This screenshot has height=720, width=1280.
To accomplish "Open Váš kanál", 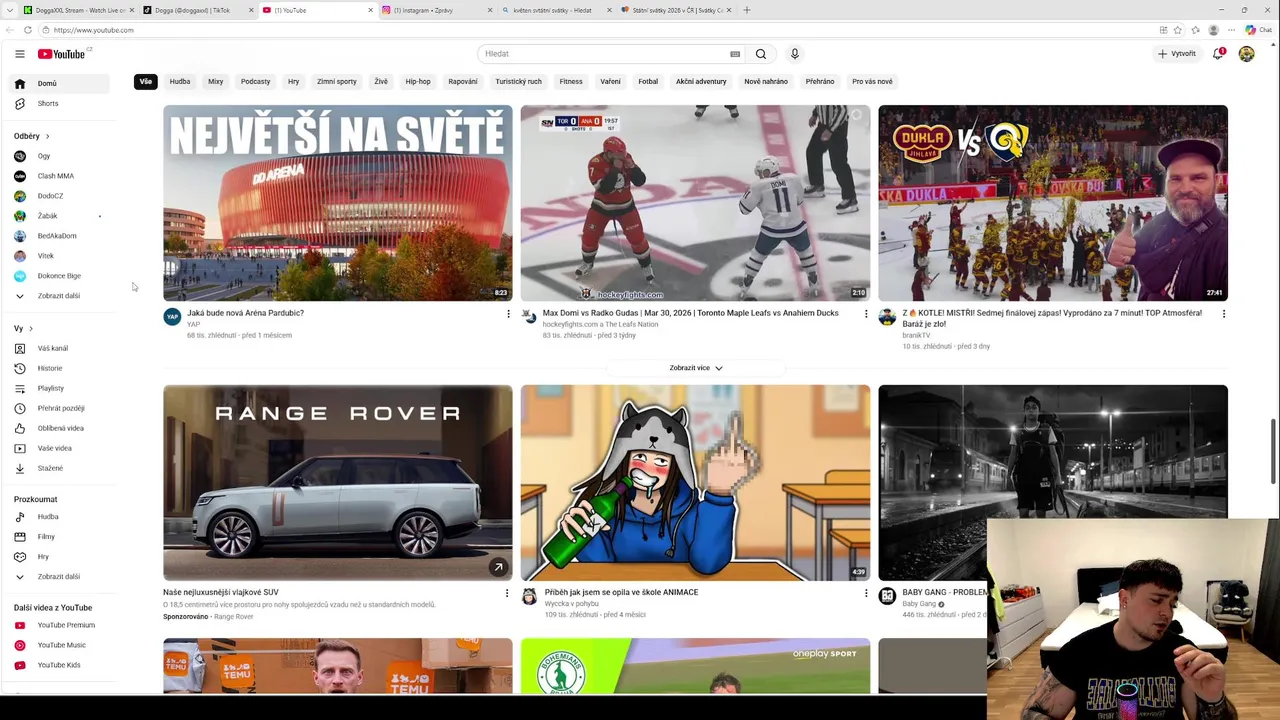I will pyautogui.click(x=58, y=348).
